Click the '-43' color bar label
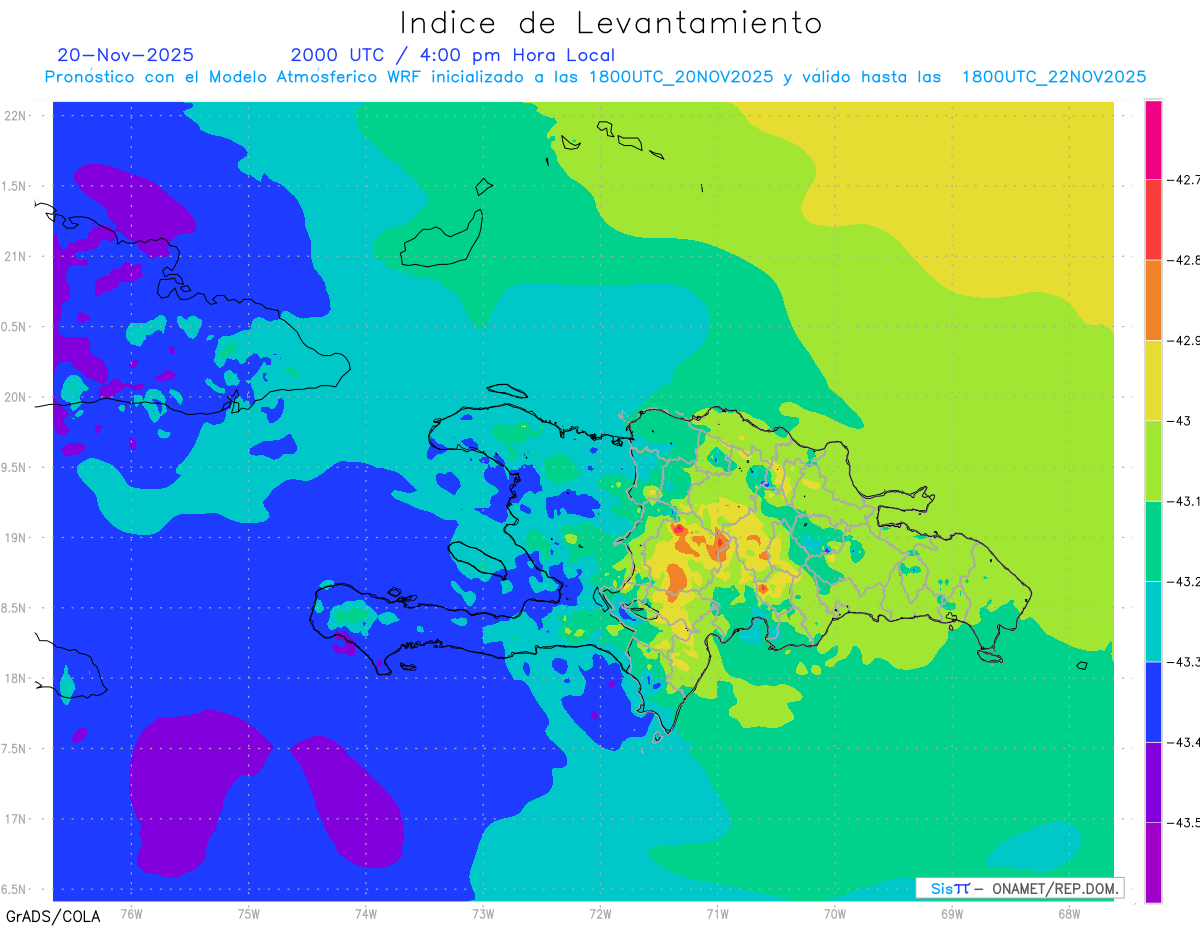 coord(1181,421)
